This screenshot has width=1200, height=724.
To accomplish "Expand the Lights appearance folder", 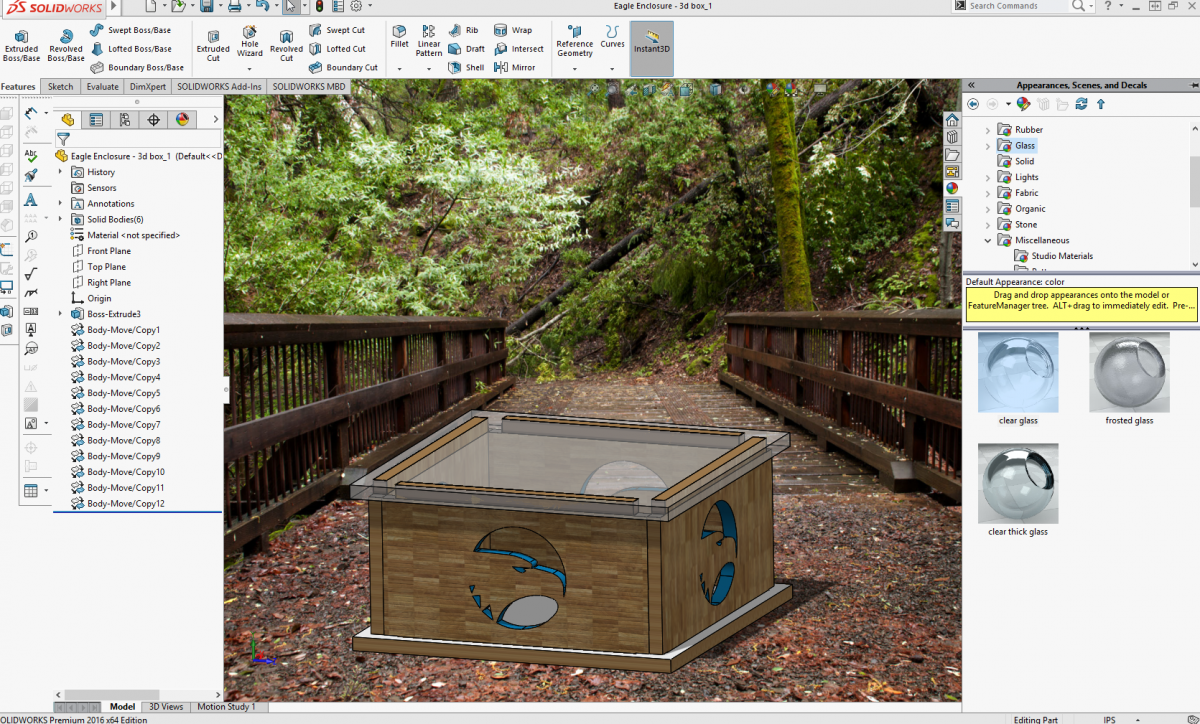I will [988, 177].
